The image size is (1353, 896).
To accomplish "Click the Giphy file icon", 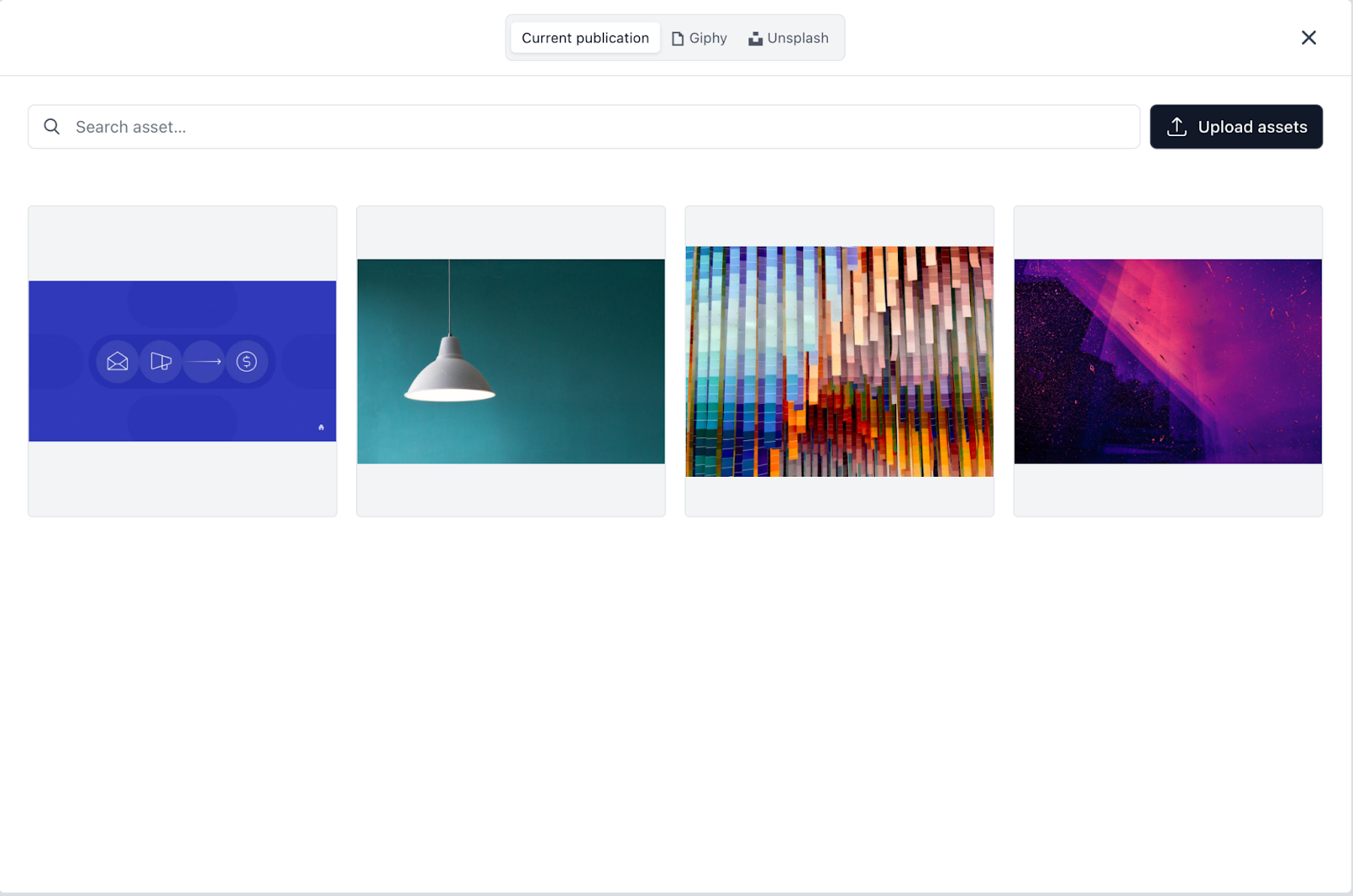I will click(x=677, y=39).
